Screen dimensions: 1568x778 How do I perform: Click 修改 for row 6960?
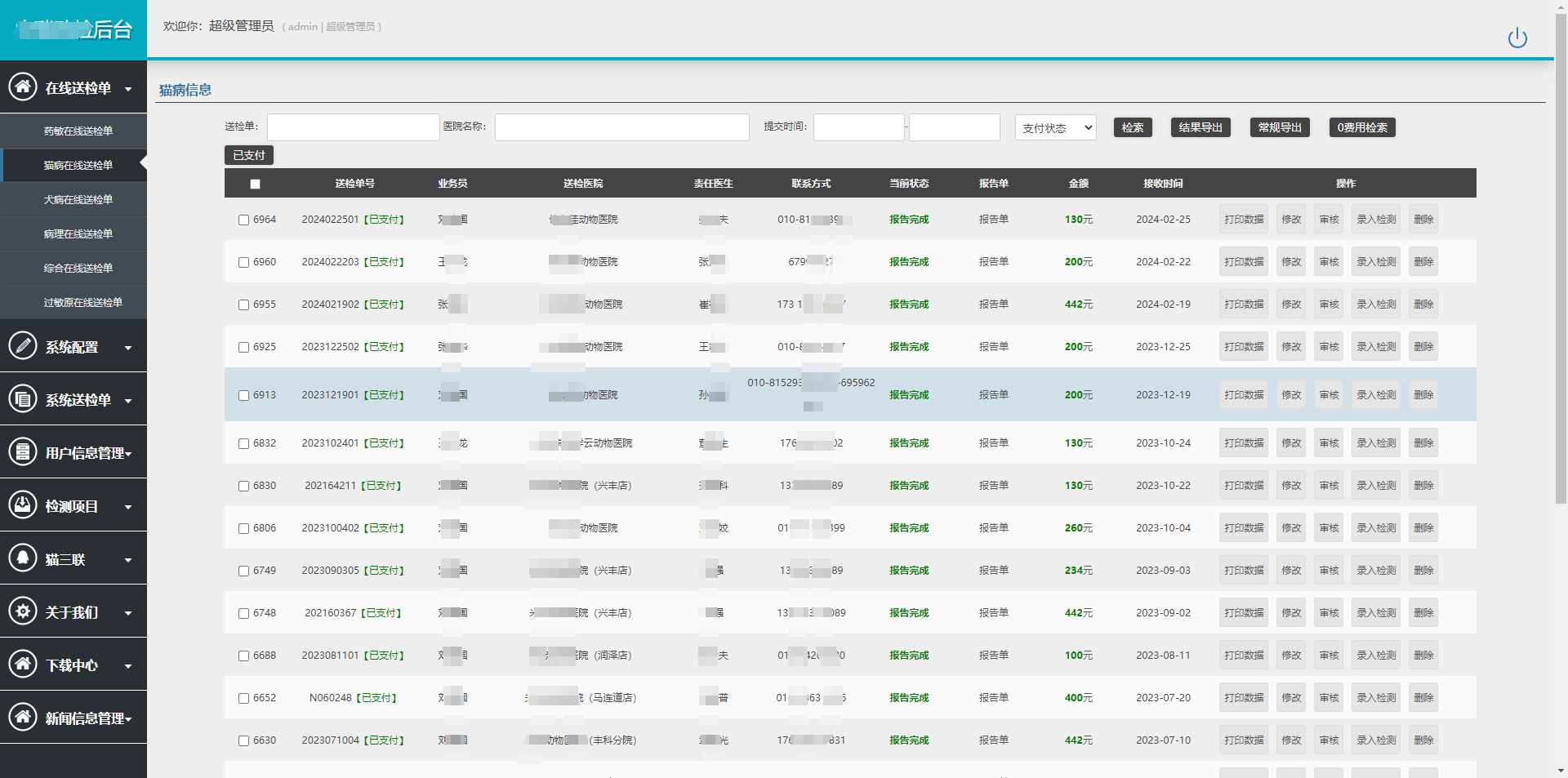point(1291,262)
